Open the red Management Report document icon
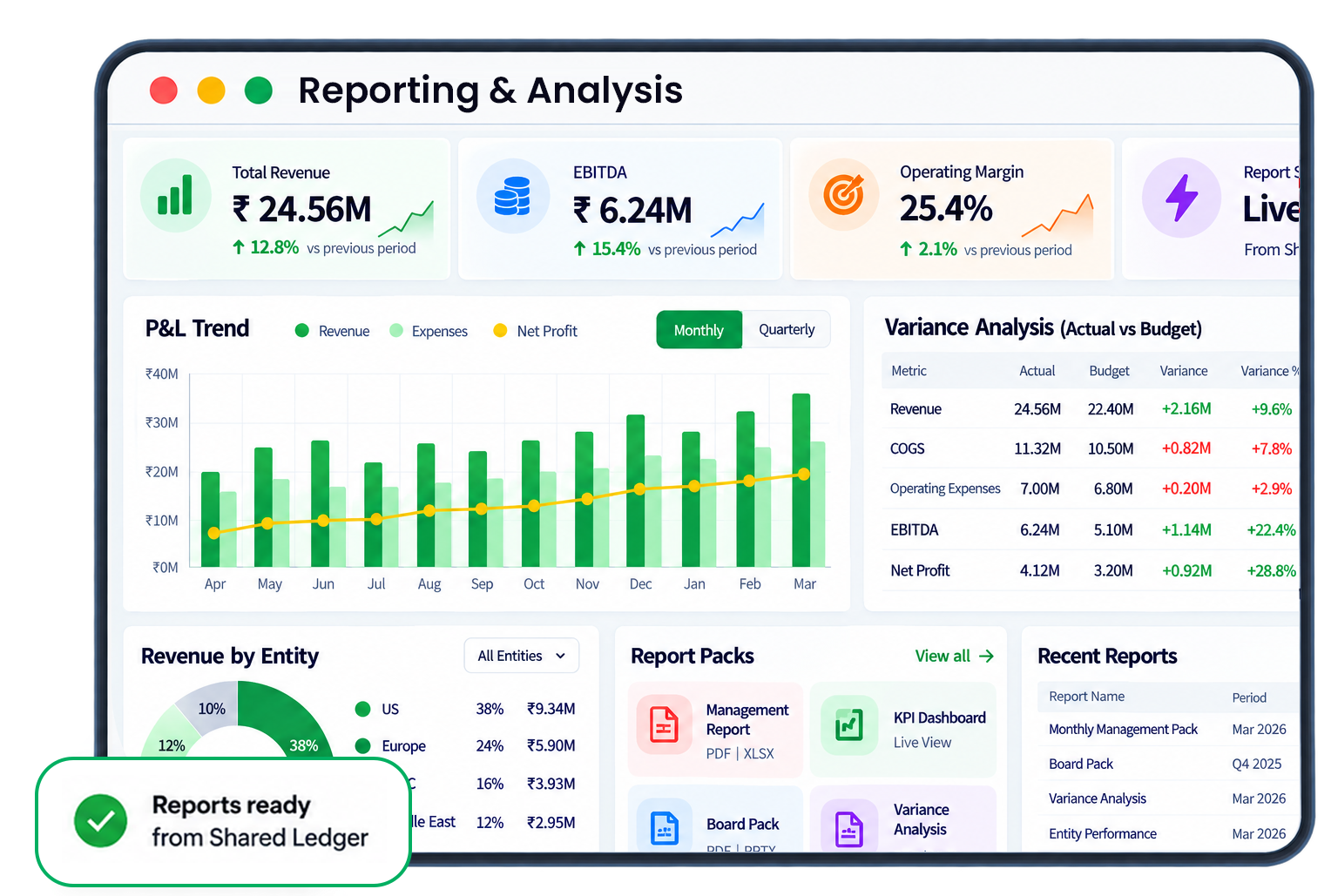1331x896 pixels. coord(664,724)
